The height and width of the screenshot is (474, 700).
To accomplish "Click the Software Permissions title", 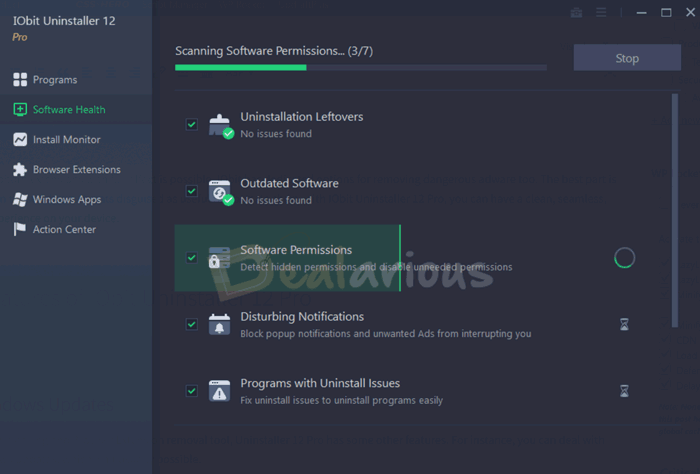I will pyautogui.click(x=296, y=250).
